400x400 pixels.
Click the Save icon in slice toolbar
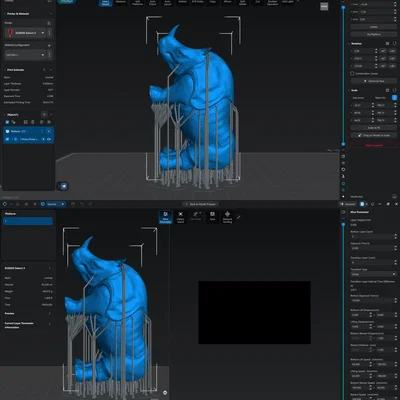pos(212,217)
